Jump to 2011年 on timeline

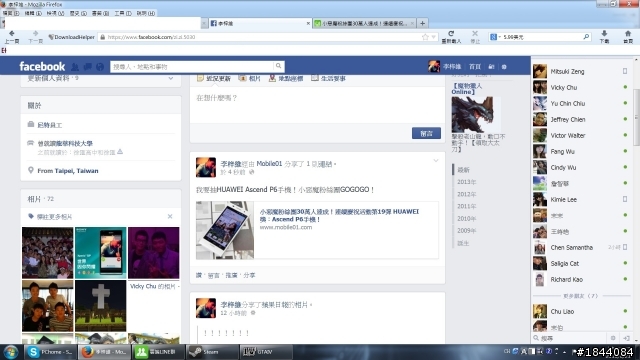click(x=467, y=206)
